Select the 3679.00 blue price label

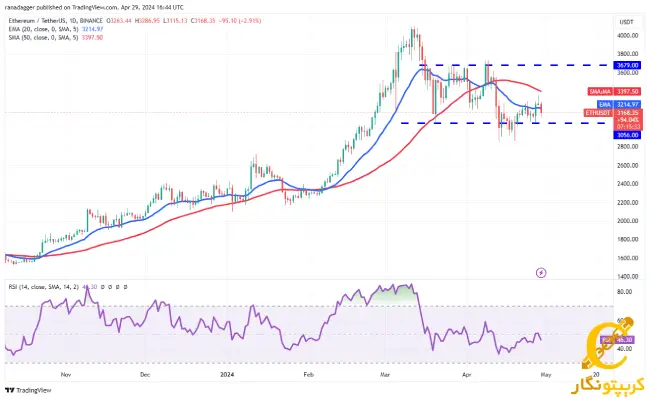628,65
